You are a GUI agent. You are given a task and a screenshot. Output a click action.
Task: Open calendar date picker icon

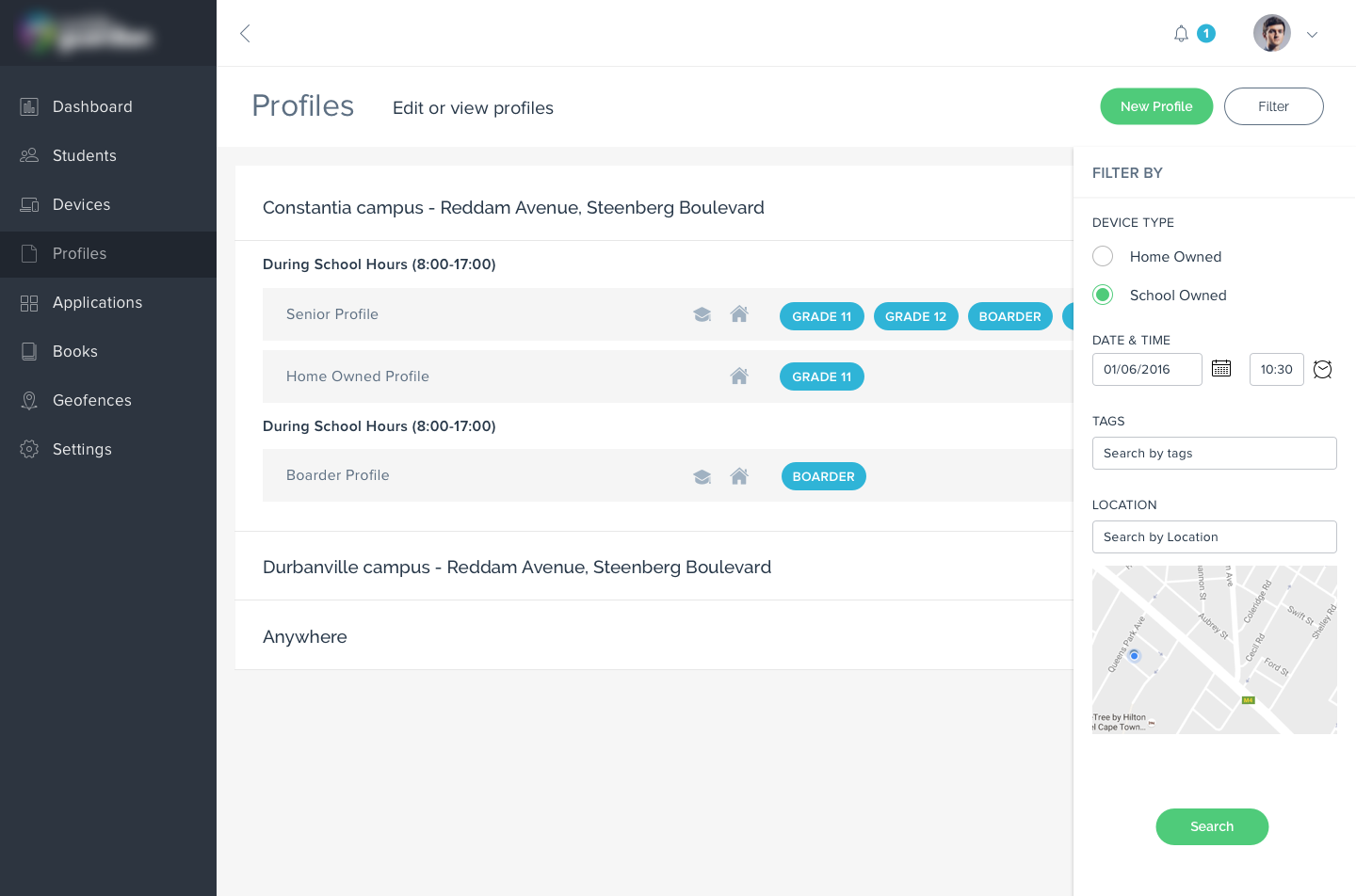tap(1221, 369)
